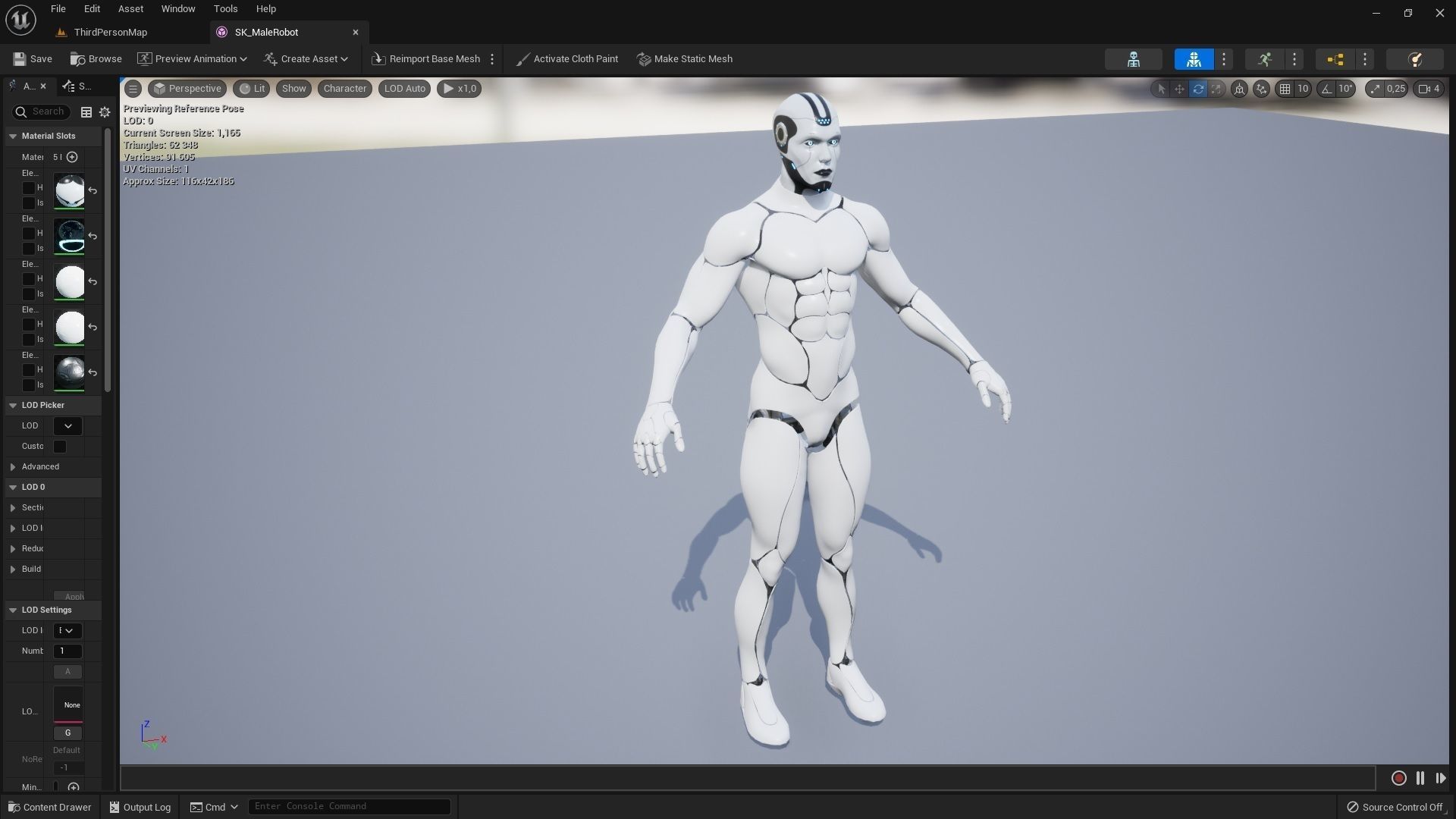
Task: Toggle the world/local coordinate system icon
Action: click(1239, 89)
